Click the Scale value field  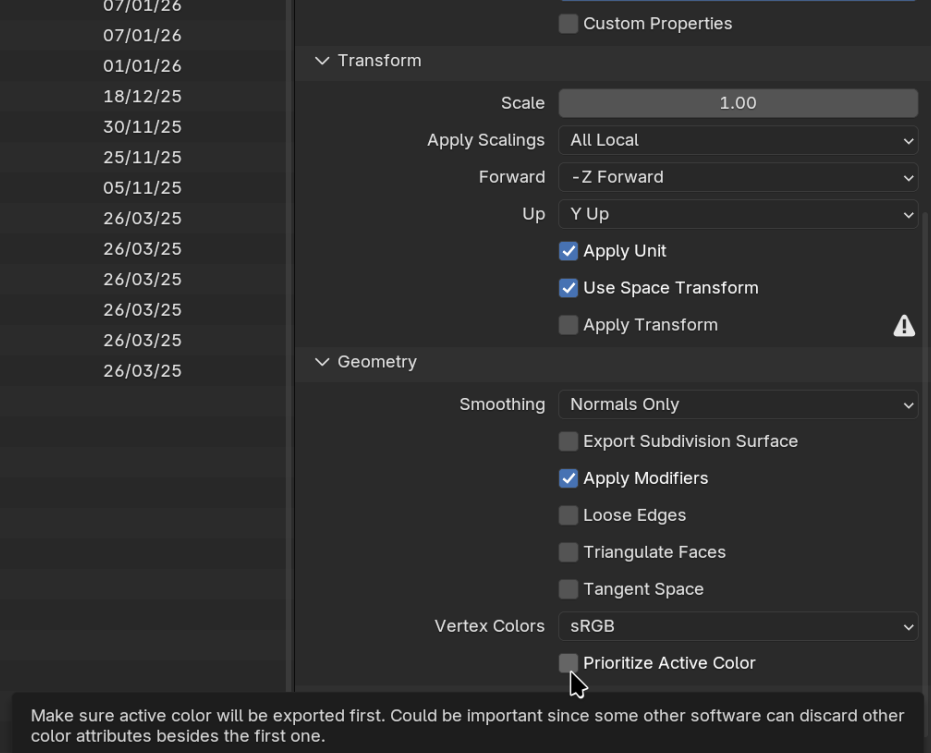[x=737, y=103]
